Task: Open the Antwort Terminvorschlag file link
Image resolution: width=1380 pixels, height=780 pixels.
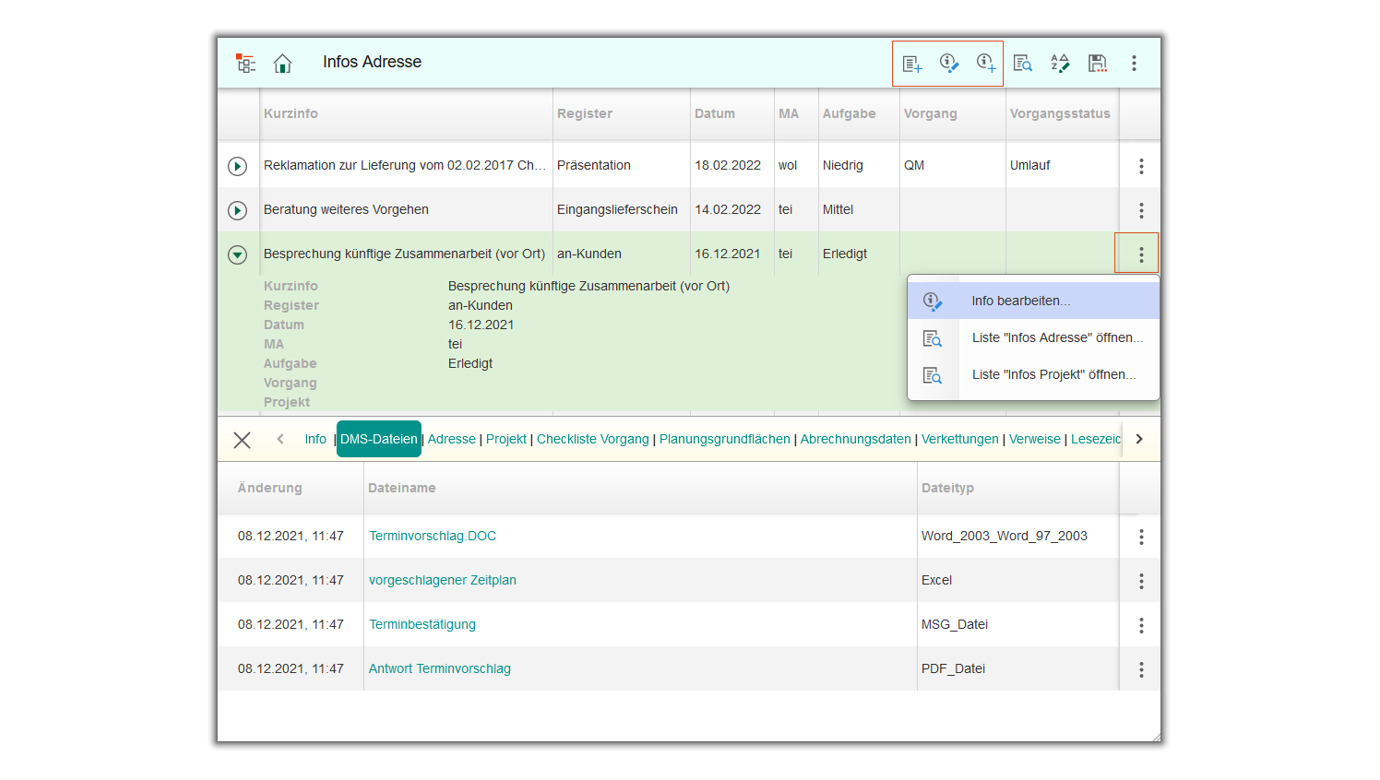Action: [439, 669]
